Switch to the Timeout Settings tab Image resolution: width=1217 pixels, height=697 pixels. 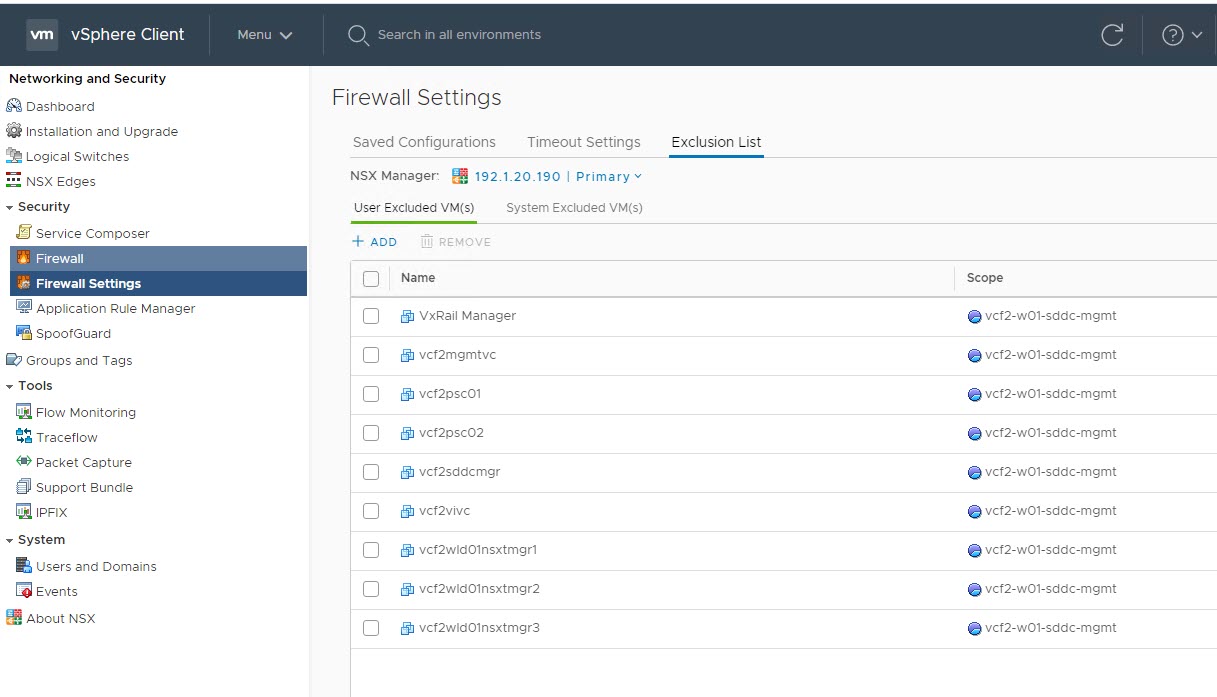point(583,142)
